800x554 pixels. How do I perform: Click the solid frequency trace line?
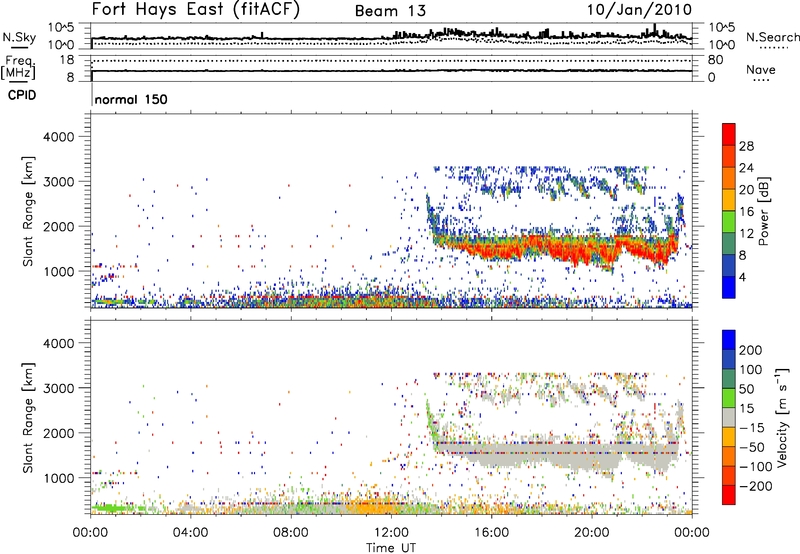391,70
